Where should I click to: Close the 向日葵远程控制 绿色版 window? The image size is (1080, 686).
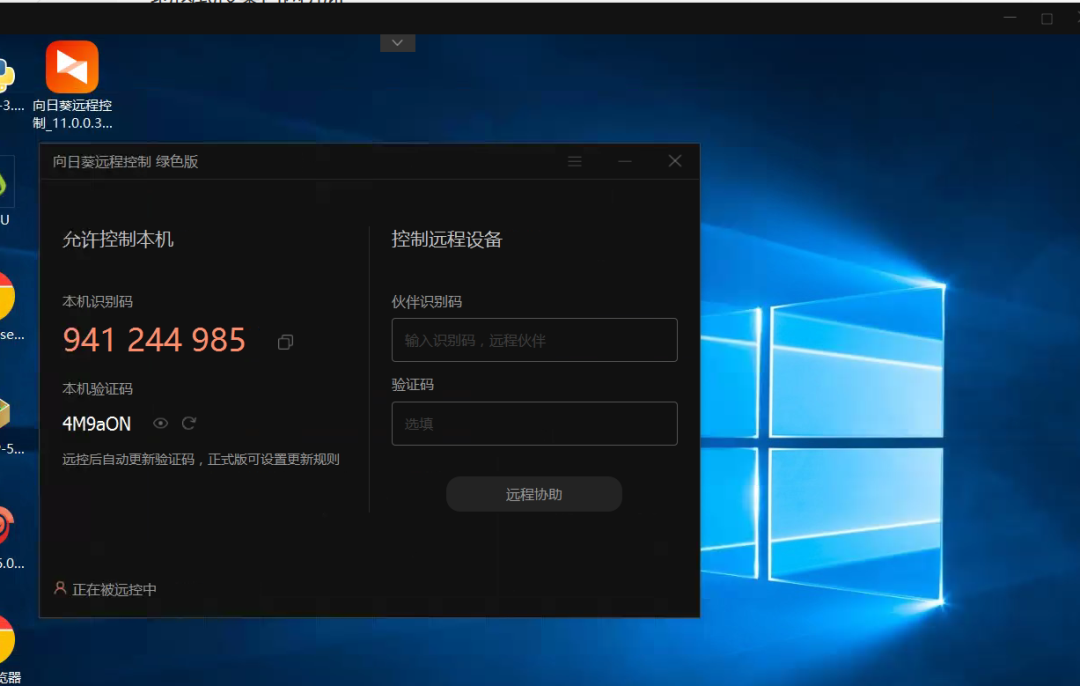coord(675,161)
